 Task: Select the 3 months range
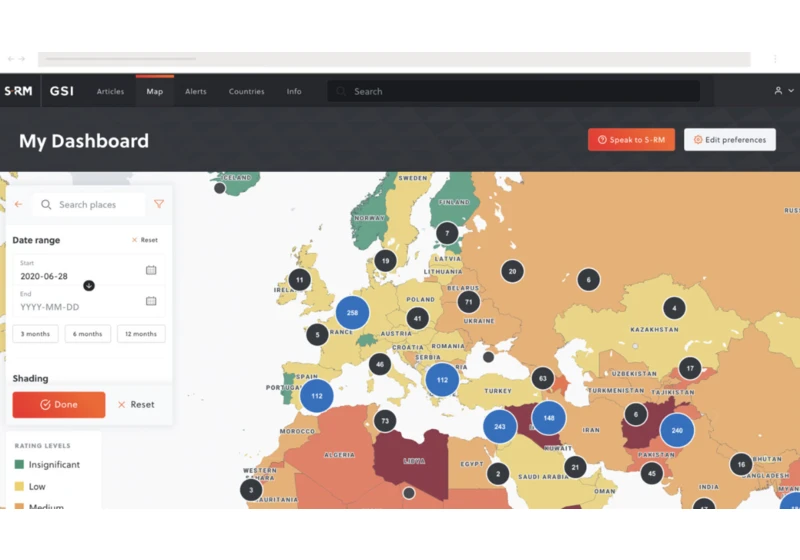(35, 334)
